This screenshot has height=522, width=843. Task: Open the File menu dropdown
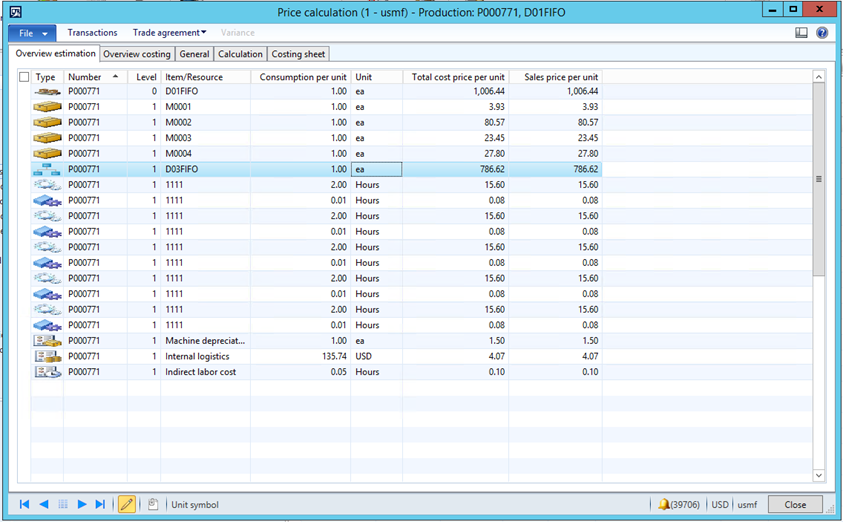(32, 33)
